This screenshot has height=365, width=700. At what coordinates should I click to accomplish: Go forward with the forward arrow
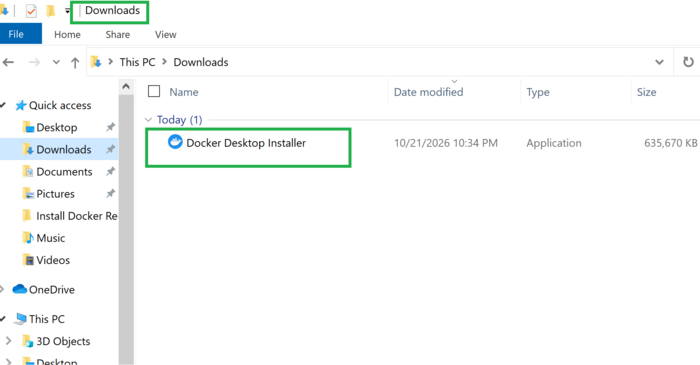[34, 62]
